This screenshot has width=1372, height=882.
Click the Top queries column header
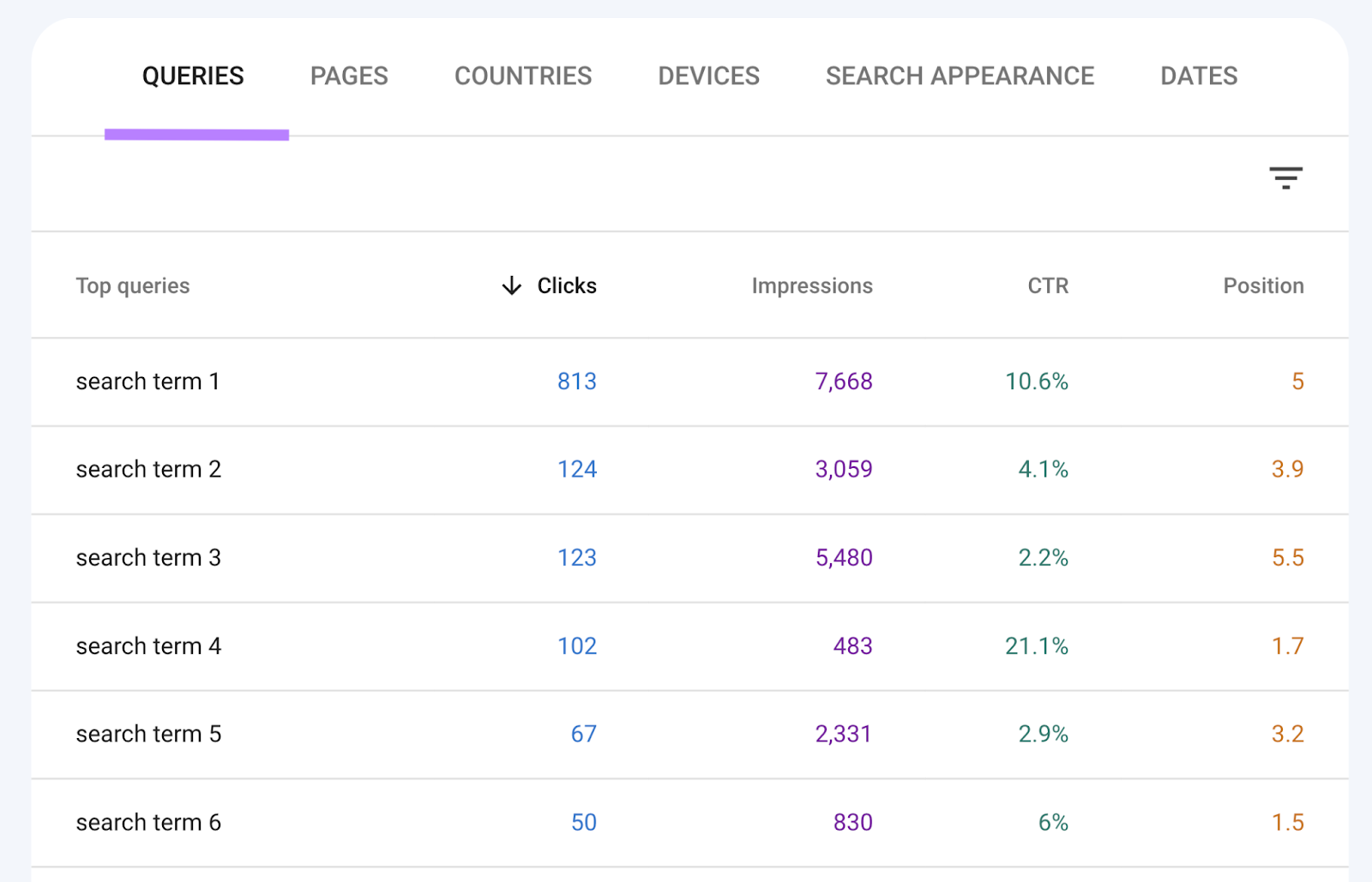click(133, 286)
